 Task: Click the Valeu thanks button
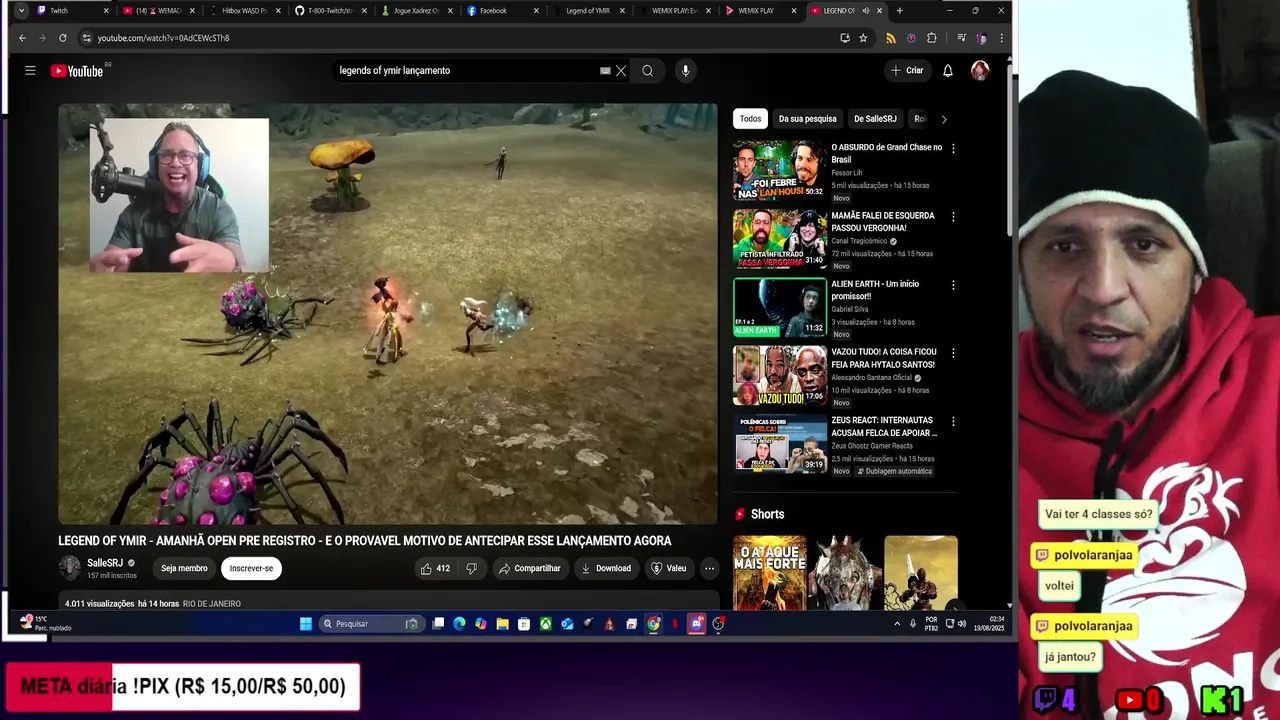point(668,568)
